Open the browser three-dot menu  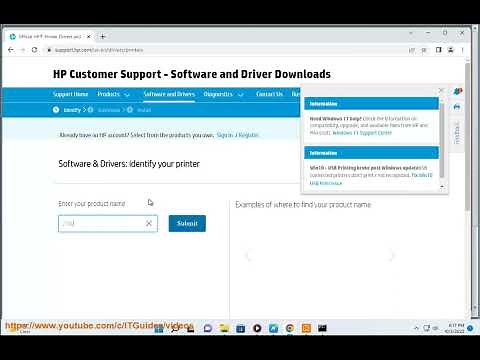tap(463, 50)
